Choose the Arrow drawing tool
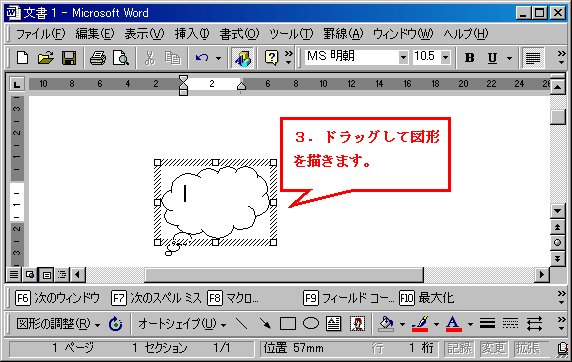 (x=265, y=323)
